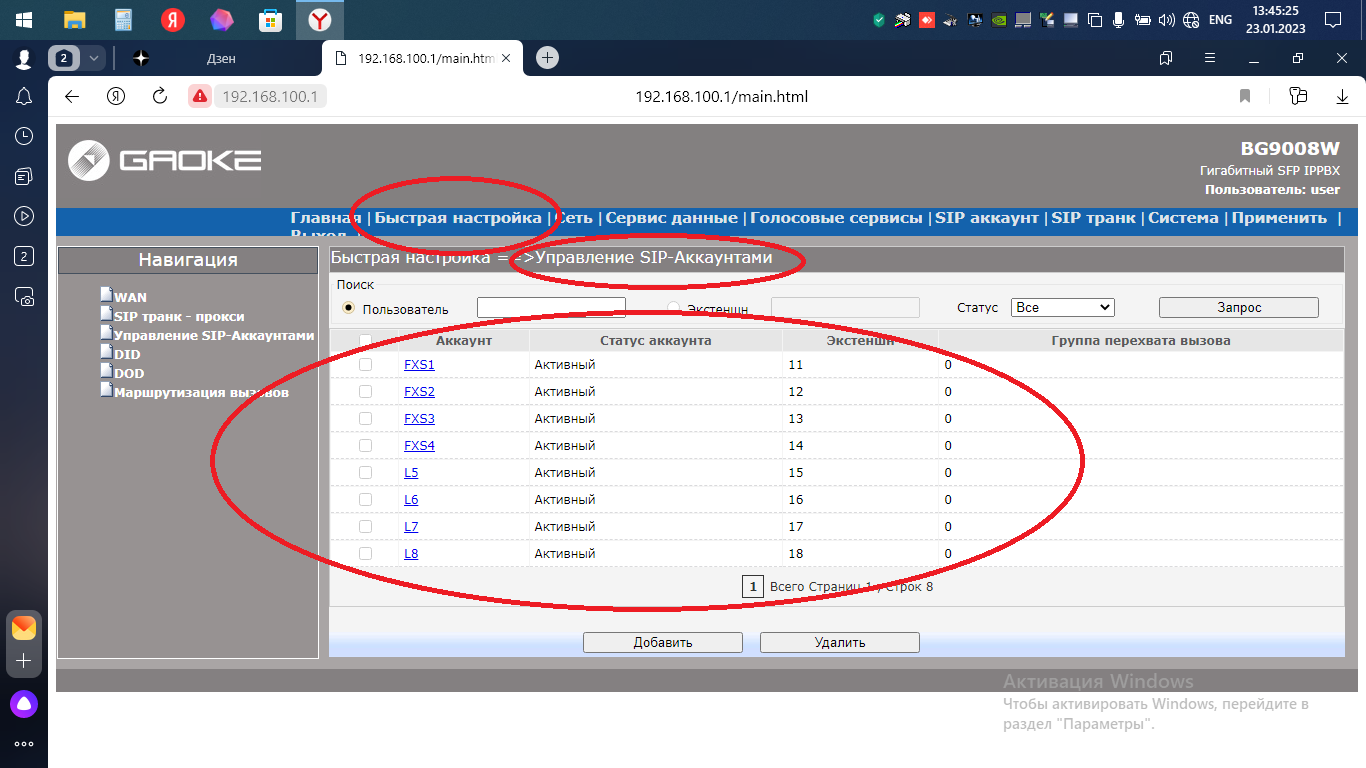Open history clock icon in the sidebar
The image size is (1366, 768).
(24, 136)
